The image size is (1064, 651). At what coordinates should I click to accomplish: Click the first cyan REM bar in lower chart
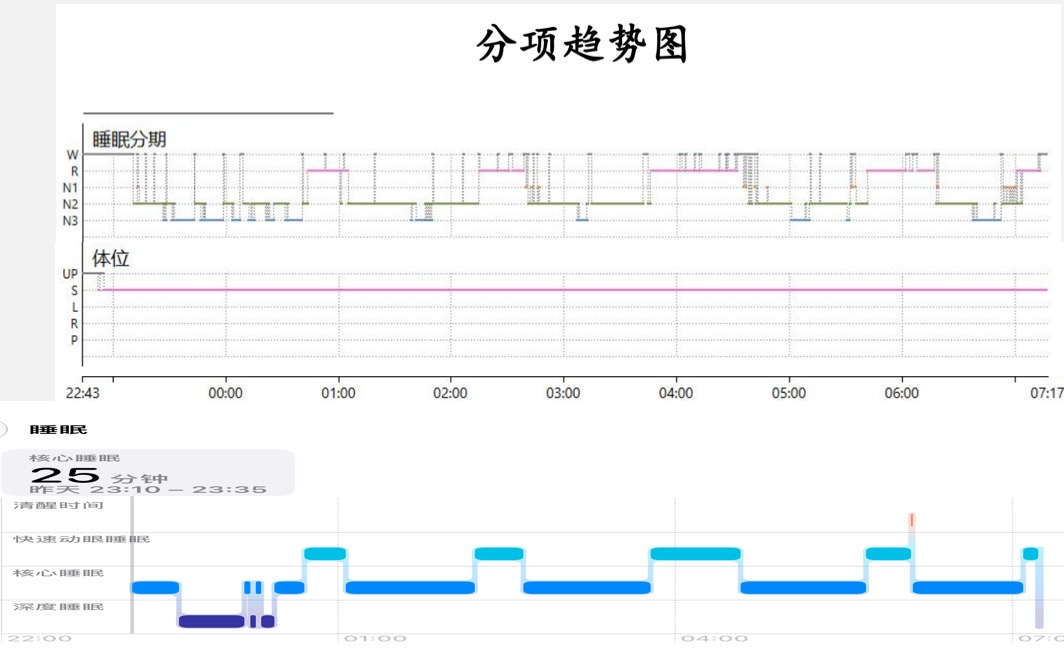325,554
